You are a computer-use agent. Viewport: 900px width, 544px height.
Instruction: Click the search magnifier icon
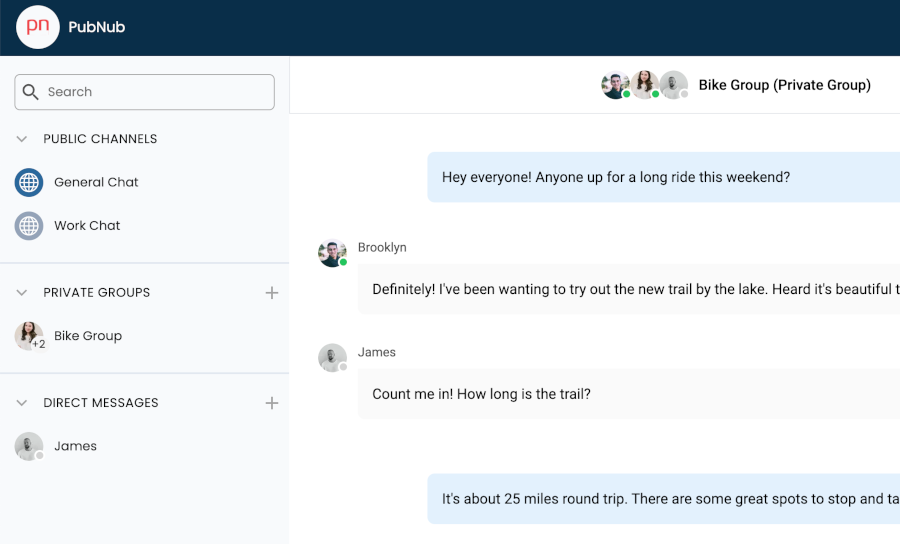(x=30, y=92)
